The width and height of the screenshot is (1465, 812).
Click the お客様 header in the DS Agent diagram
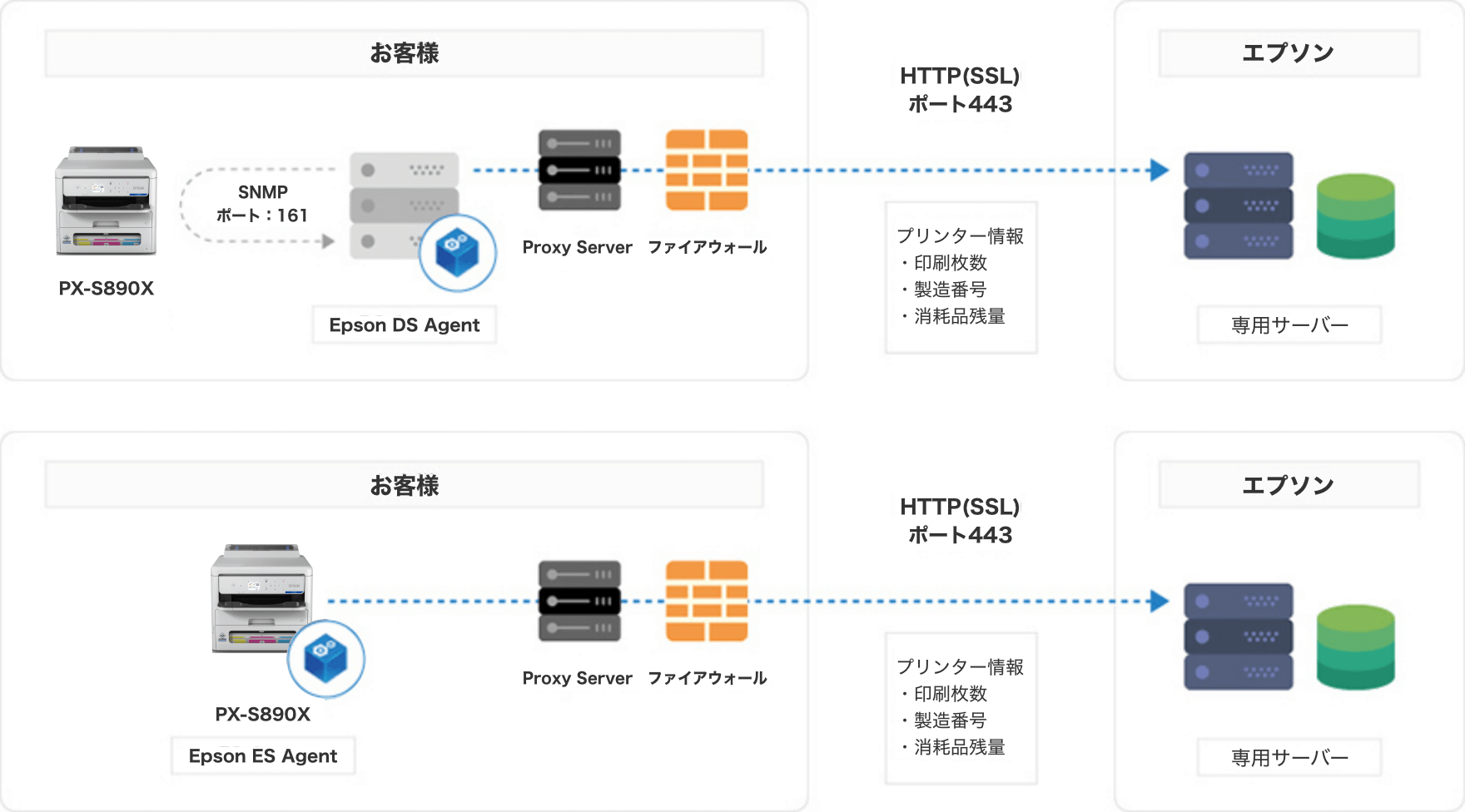pos(405,53)
